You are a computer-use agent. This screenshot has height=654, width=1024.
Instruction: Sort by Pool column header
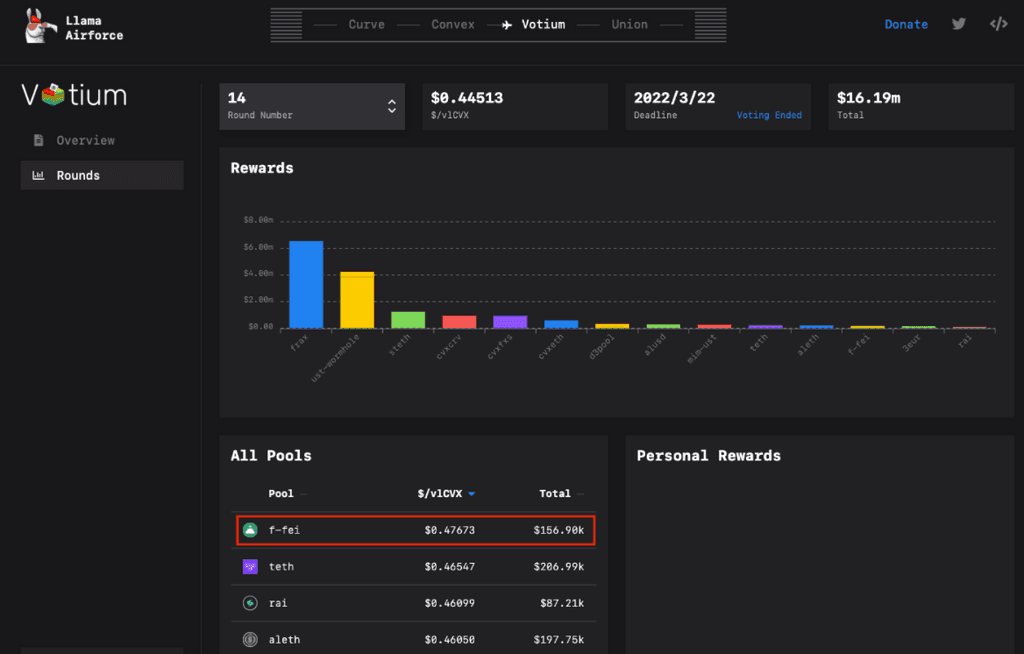pyautogui.click(x=281, y=493)
